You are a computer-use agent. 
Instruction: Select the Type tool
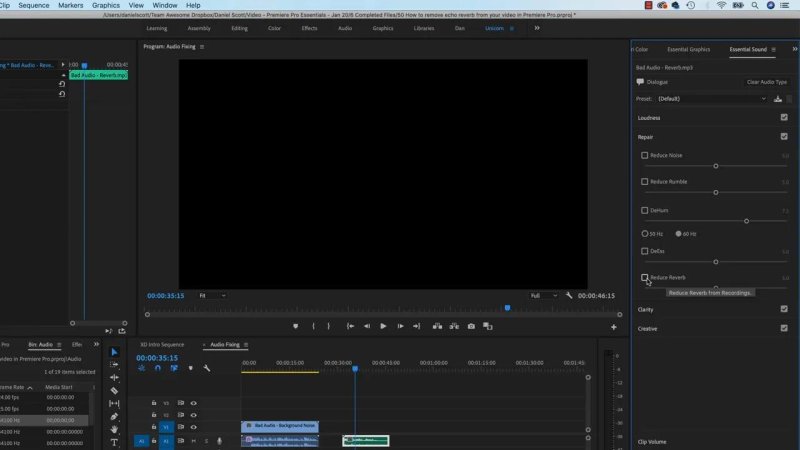(114, 442)
